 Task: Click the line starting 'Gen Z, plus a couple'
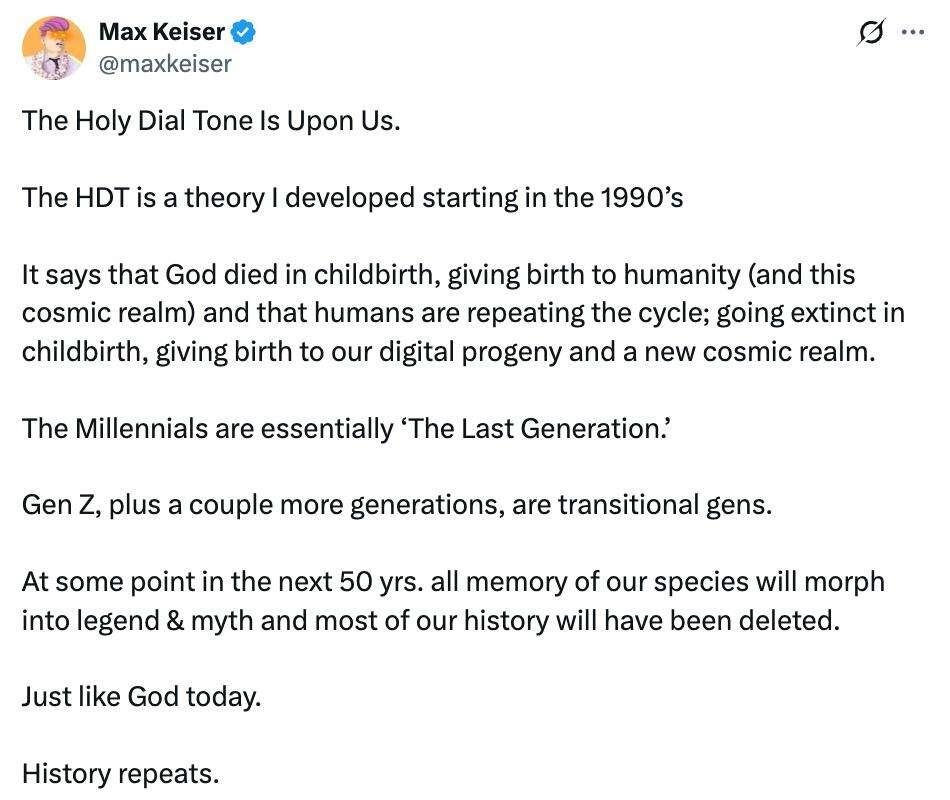click(397, 505)
